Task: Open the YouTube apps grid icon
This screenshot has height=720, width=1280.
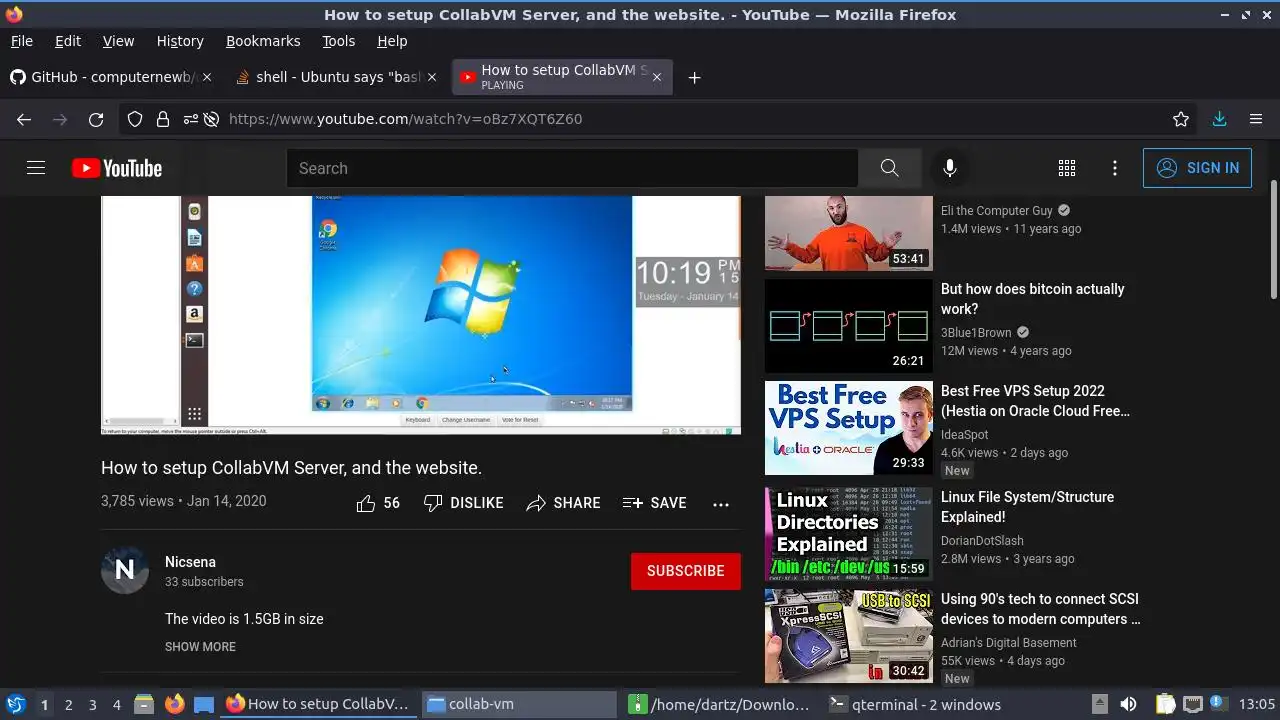Action: tap(1067, 168)
